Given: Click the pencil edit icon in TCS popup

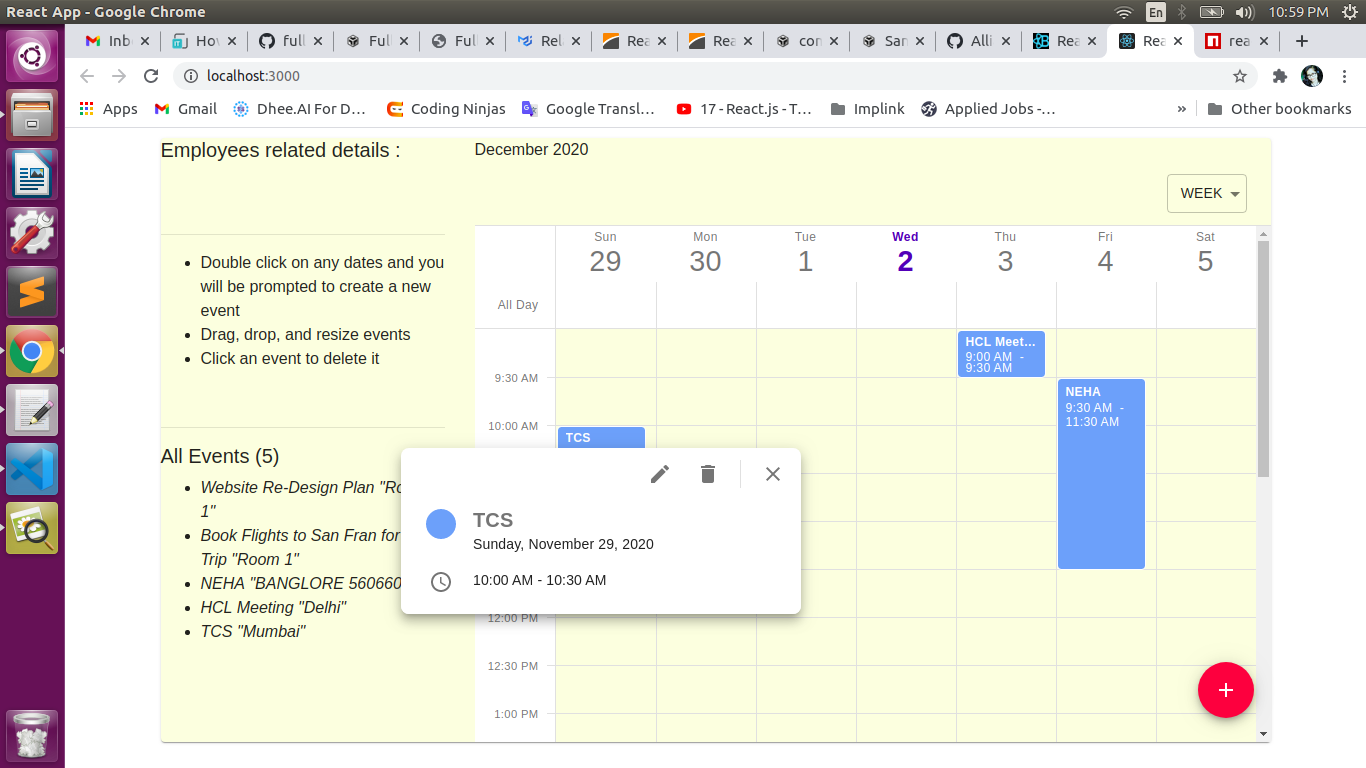Looking at the screenshot, I should point(659,474).
